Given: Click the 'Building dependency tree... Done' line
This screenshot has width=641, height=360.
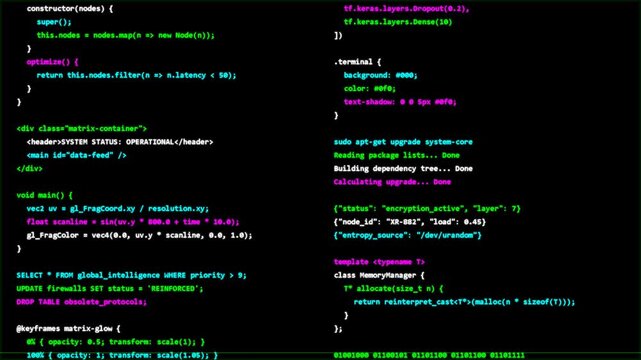Looking at the screenshot, I should tap(403, 168).
